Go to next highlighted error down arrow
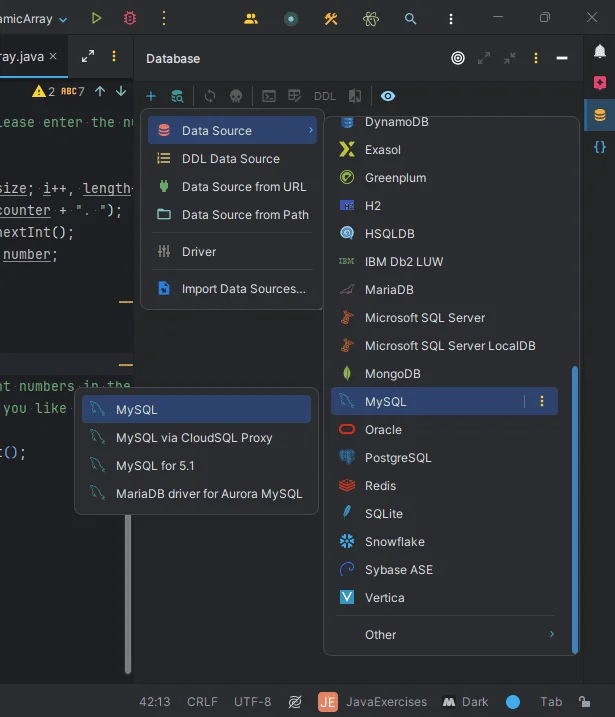 pyautogui.click(x=121, y=91)
